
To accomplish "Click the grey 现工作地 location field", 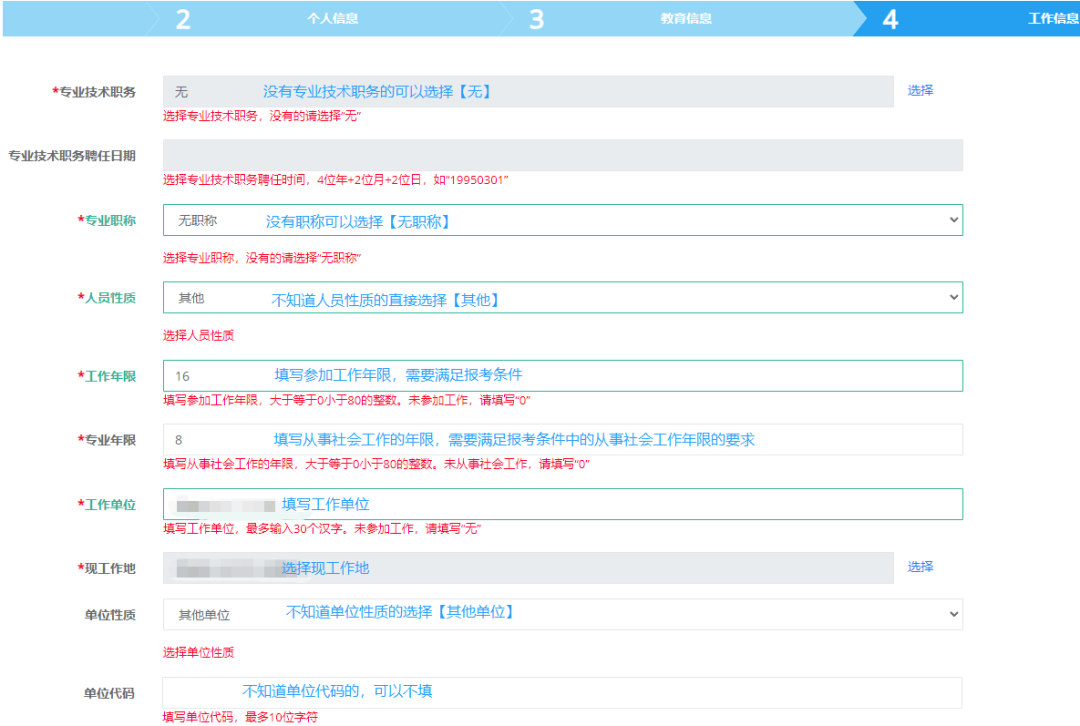I will 527,568.
